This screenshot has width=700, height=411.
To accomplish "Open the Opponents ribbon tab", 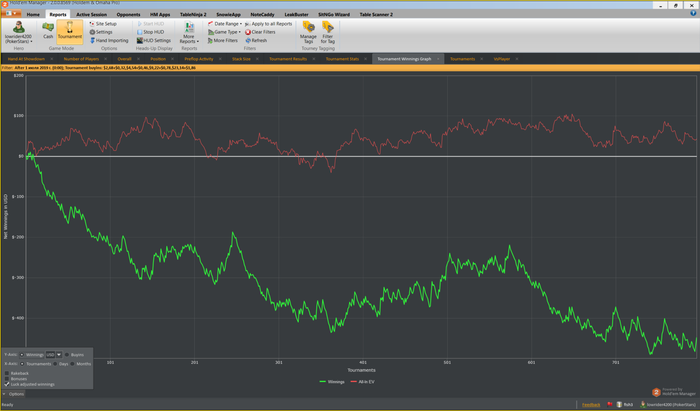I will [x=128, y=14].
